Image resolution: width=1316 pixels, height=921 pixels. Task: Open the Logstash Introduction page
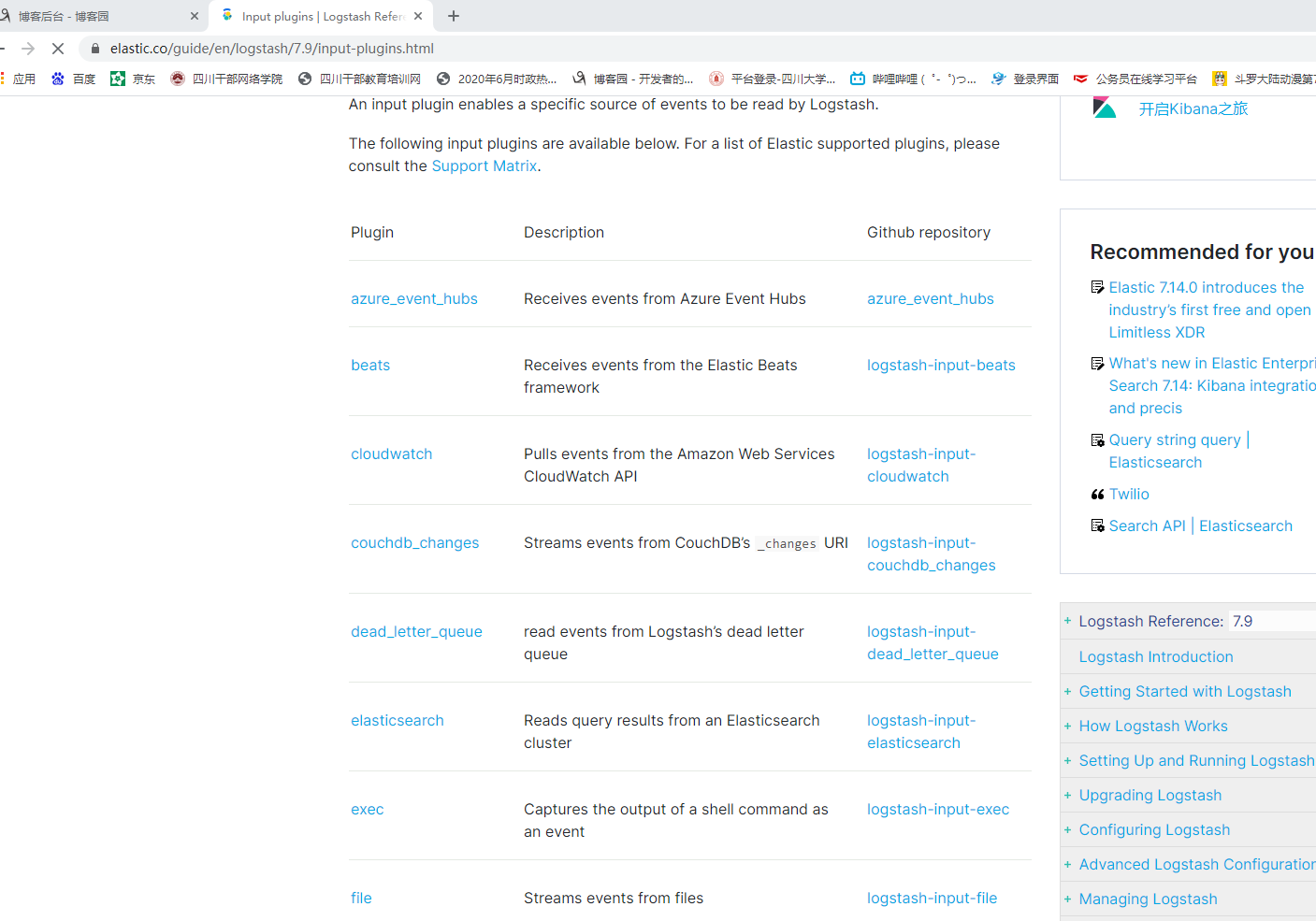click(x=1156, y=656)
